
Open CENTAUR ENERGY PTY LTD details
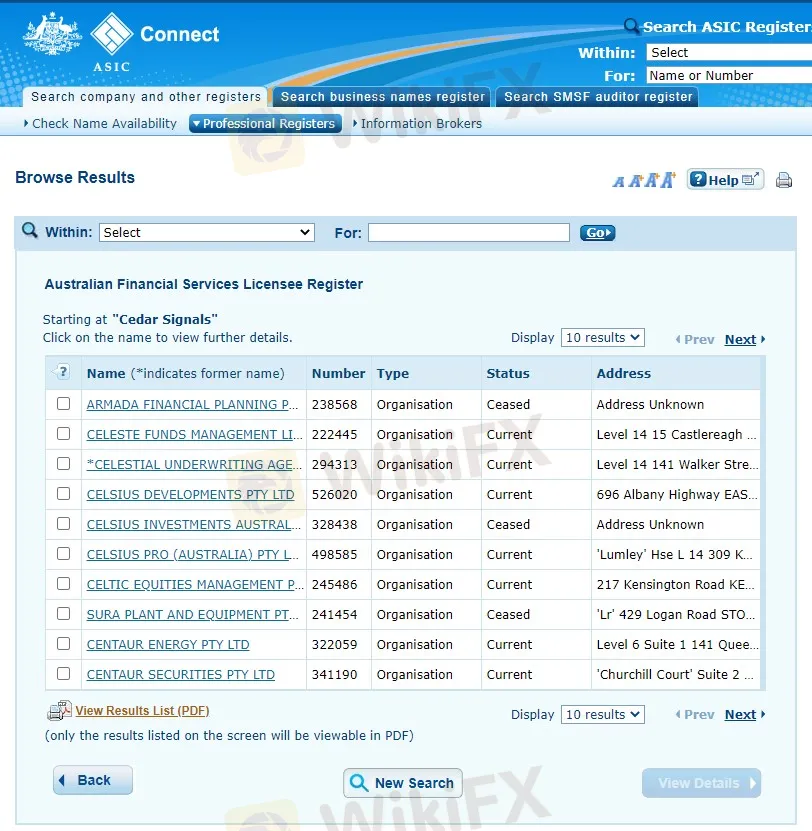pos(168,644)
